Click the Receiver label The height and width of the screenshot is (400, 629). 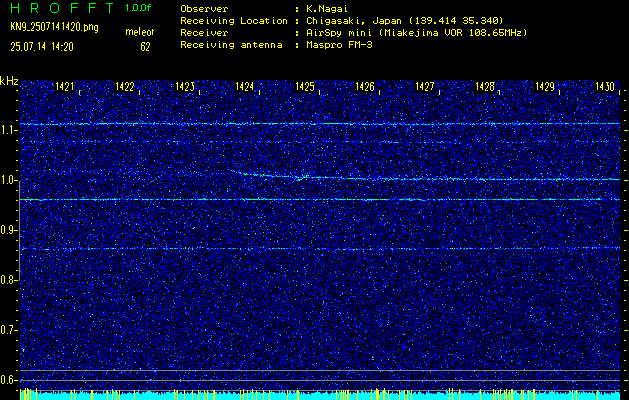coord(204,33)
